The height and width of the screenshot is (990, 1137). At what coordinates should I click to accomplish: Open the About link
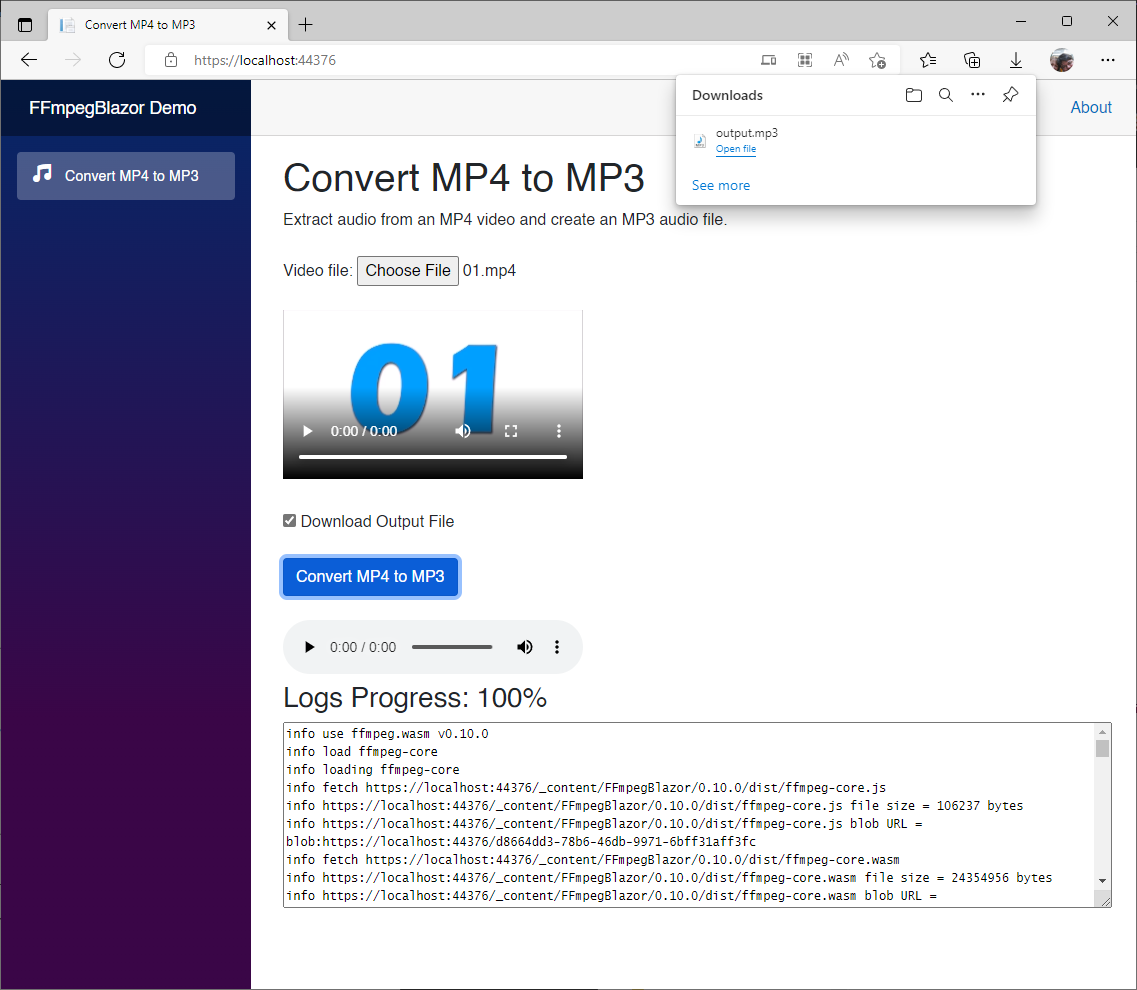(1091, 107)
